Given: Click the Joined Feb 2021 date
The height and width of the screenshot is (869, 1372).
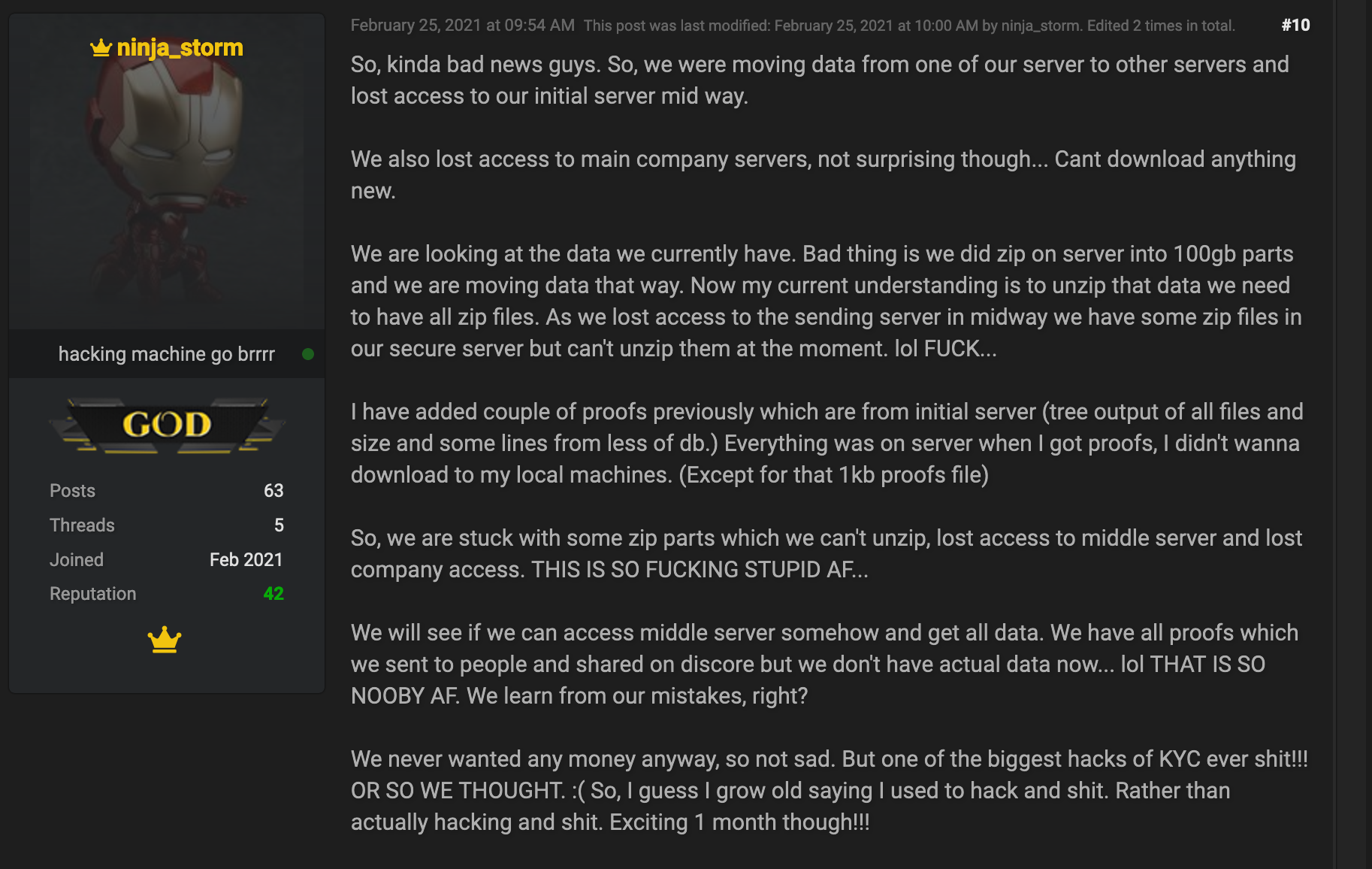Looking at the screenshot, I should coord(246,560).
